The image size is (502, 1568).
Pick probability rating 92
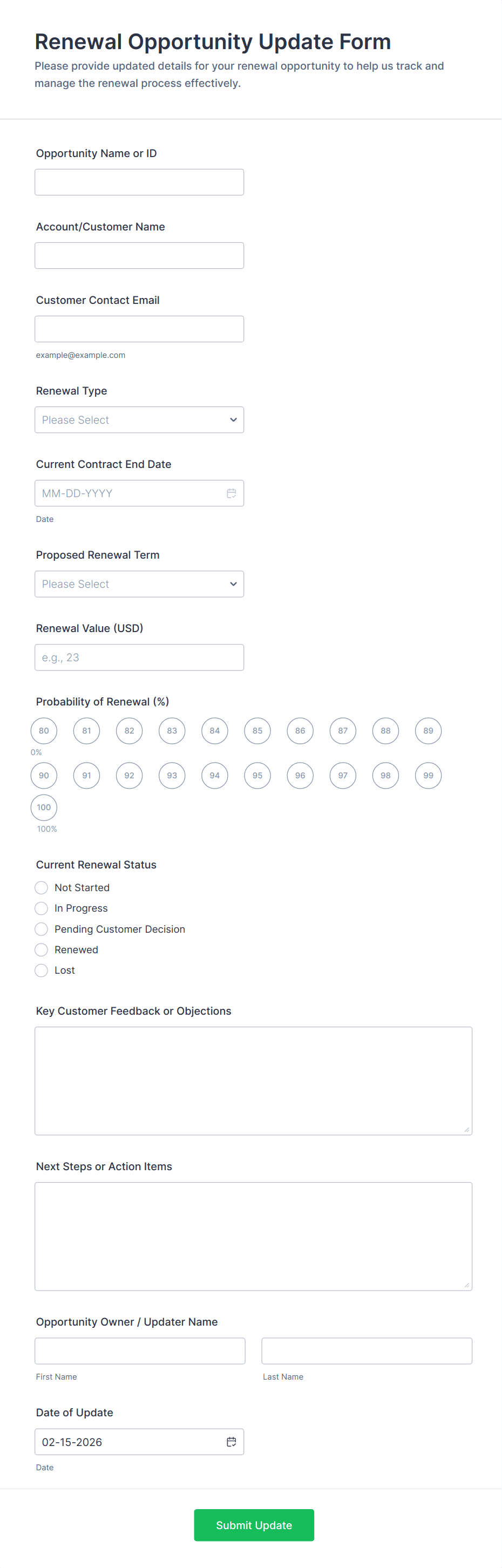coord(129,776)
